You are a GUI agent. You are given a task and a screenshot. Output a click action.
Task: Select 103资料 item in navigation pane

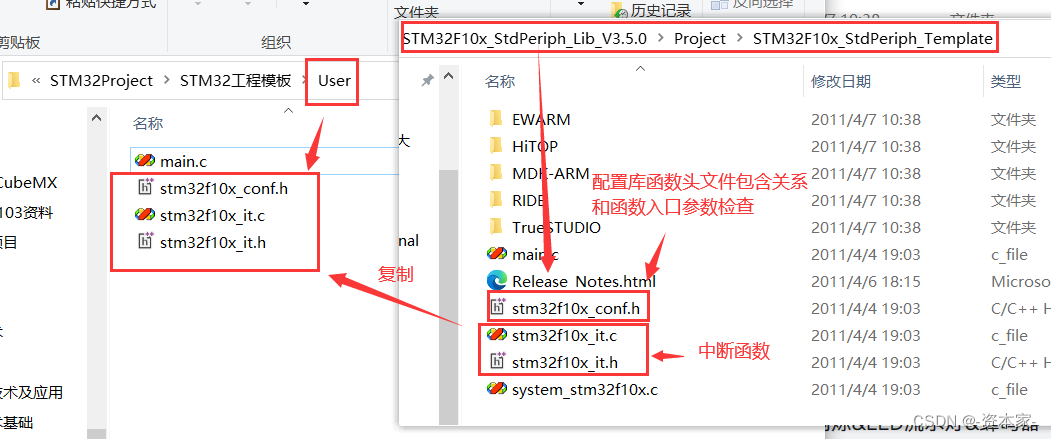coord(26,214)
